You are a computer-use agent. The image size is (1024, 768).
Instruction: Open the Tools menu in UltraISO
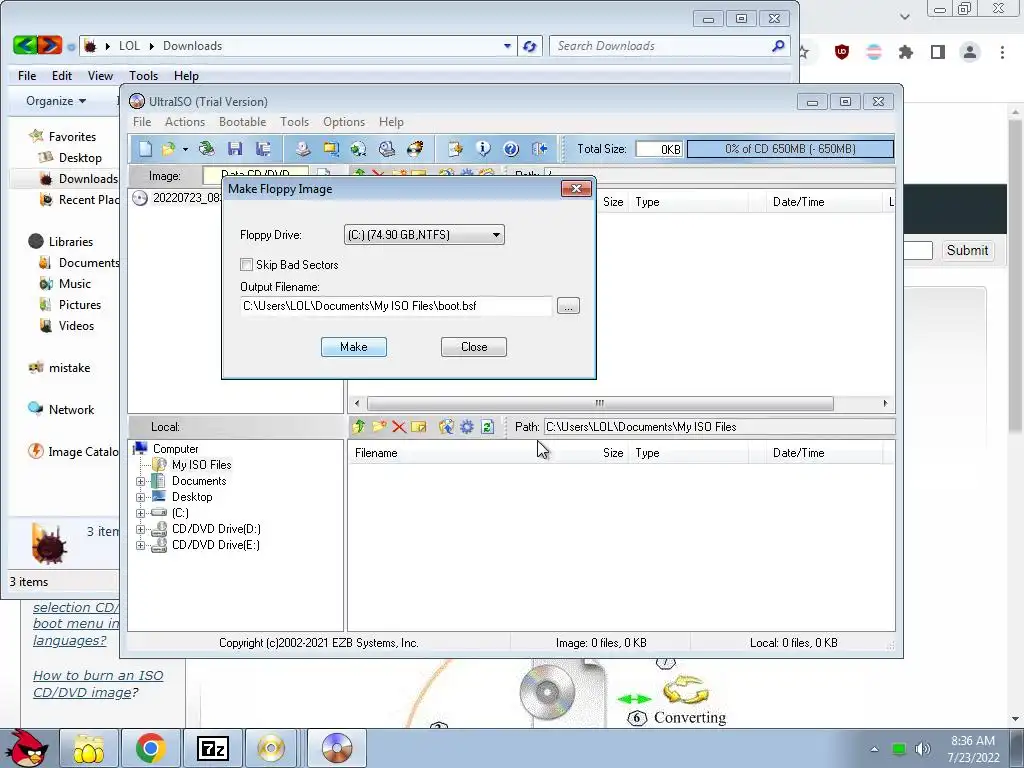(295, 122)
